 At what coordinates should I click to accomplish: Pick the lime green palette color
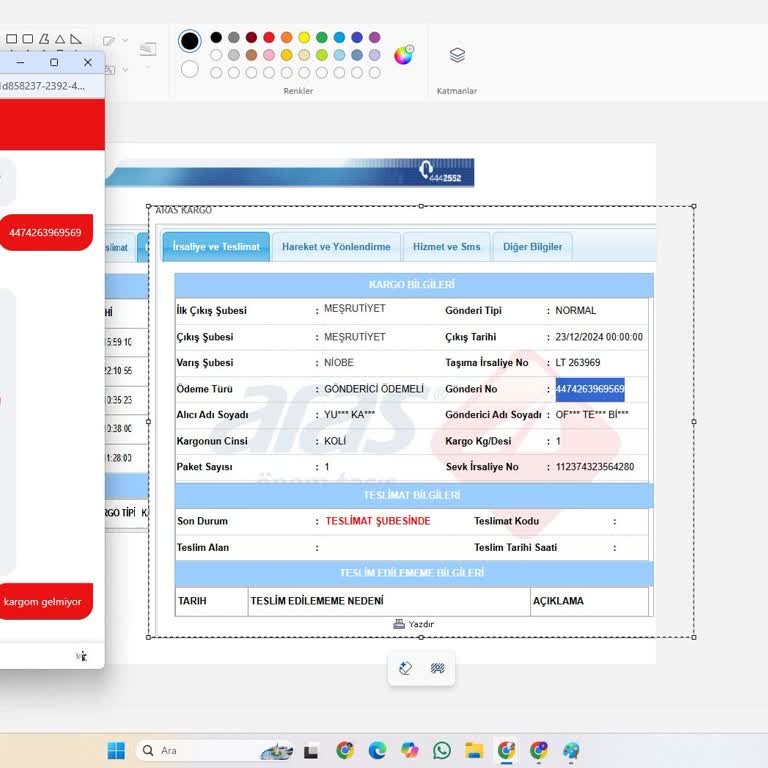tap(322, 55)
